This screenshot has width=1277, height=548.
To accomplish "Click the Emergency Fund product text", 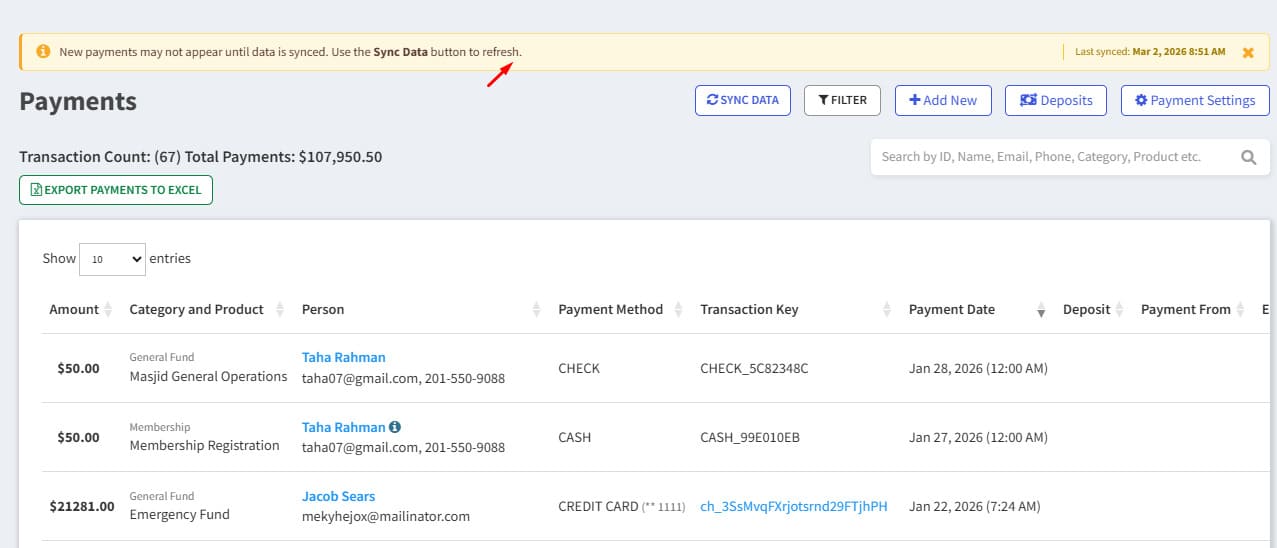I will tap(179, 515).
